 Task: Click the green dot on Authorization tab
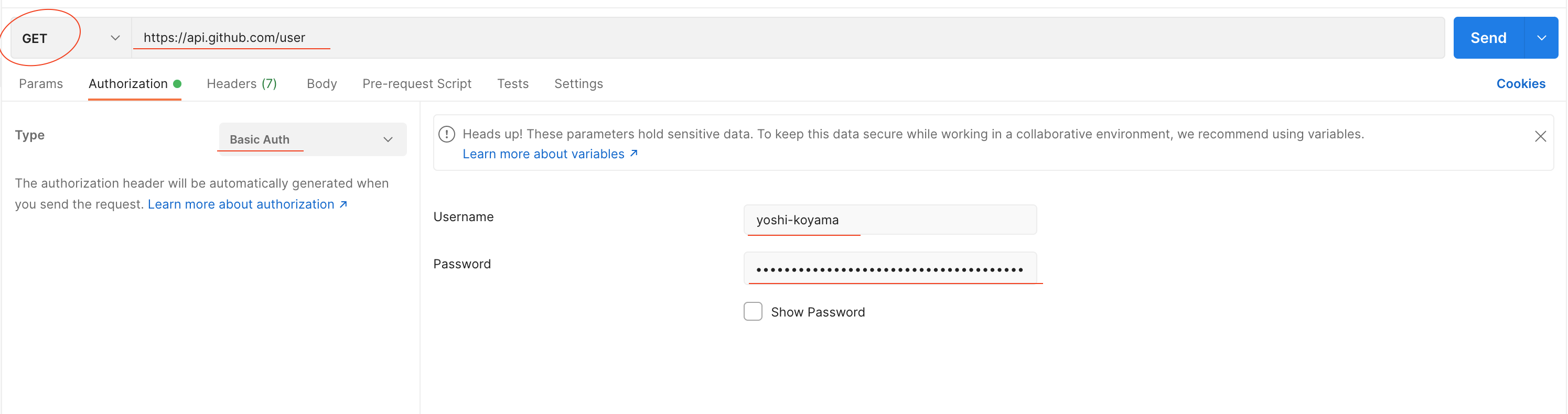point(177,83)
